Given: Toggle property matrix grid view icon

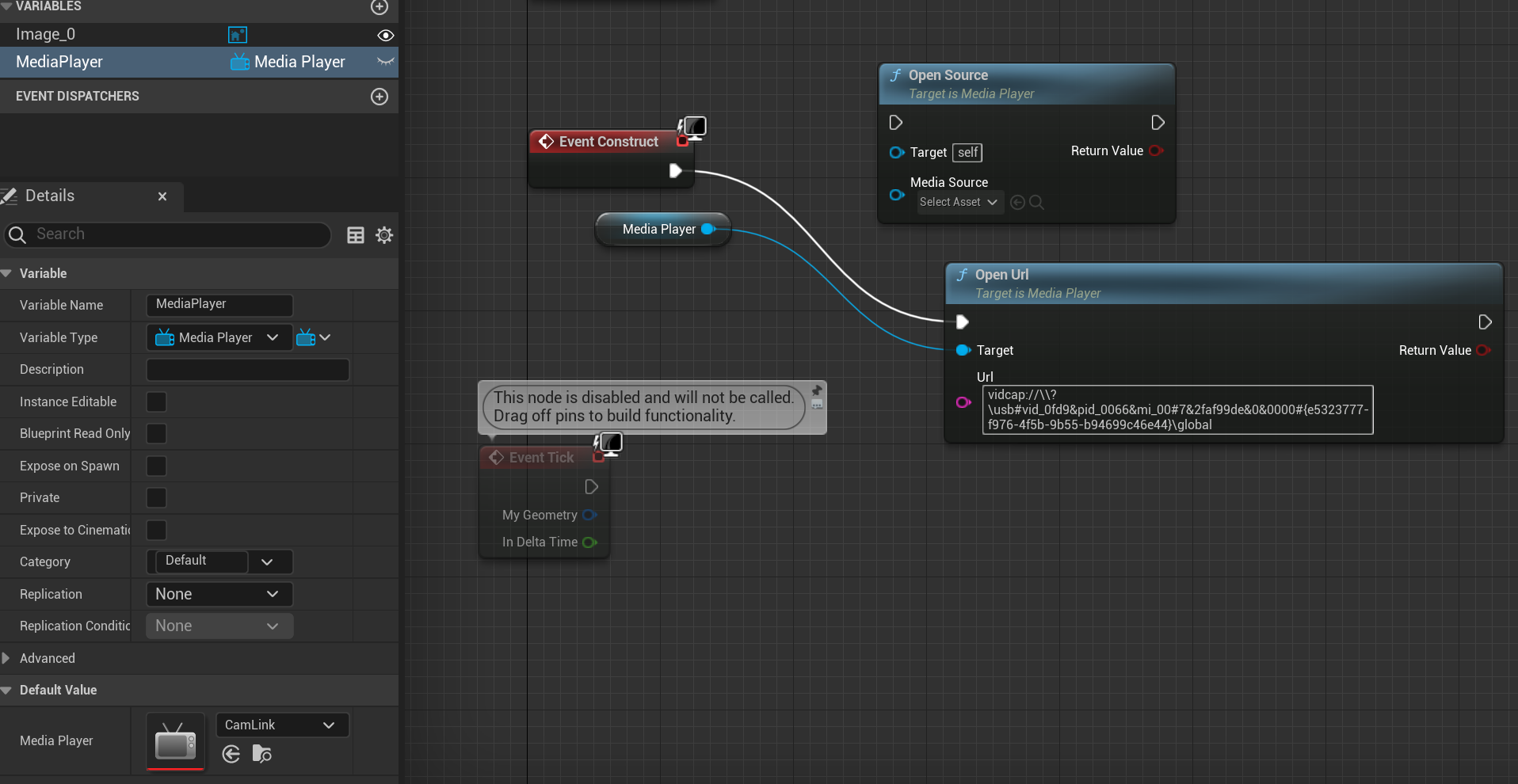Looking at the screenshot, I should [356, 235].
